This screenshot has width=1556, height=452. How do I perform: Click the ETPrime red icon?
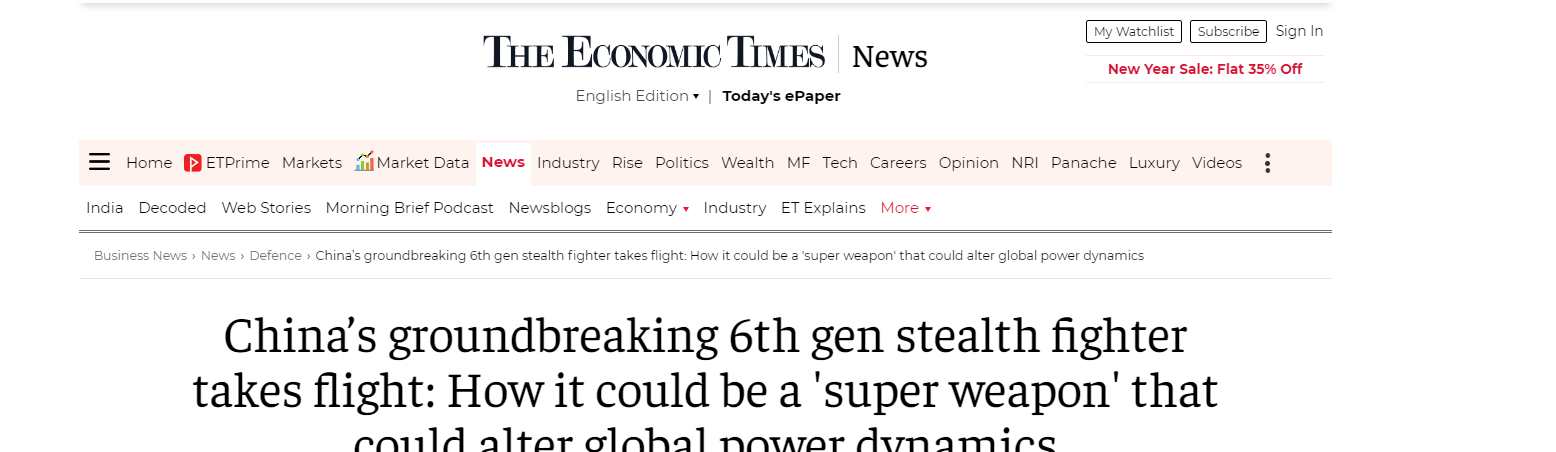tap(193, 163)
